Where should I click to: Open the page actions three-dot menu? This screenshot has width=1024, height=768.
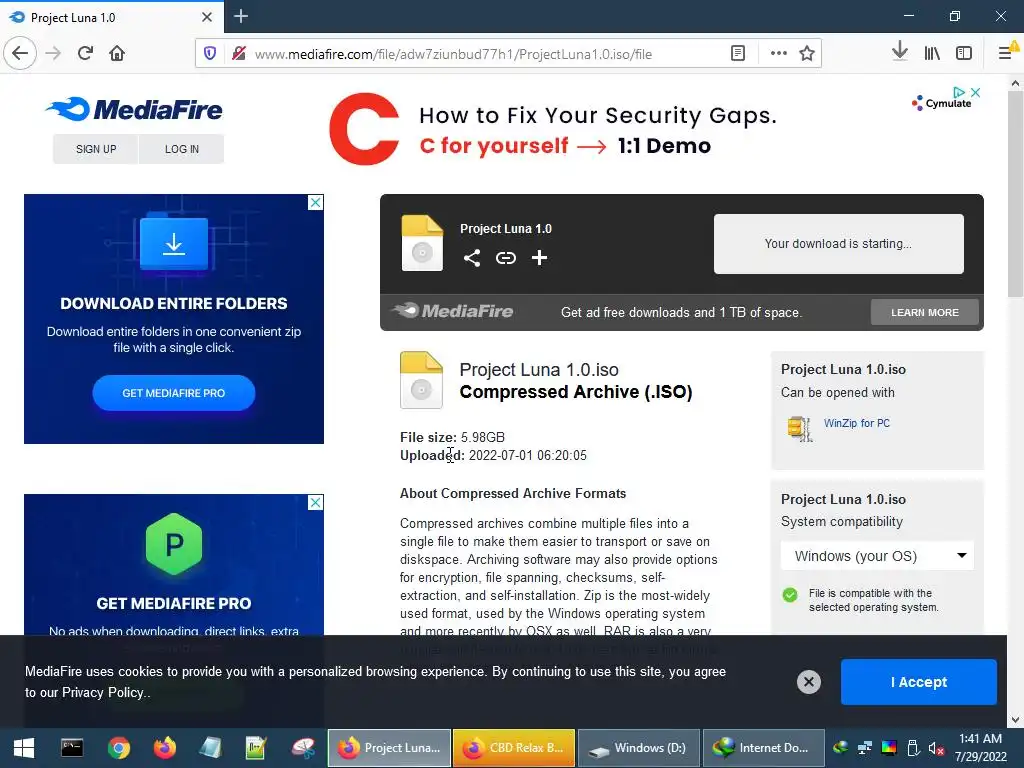point(778,54)
